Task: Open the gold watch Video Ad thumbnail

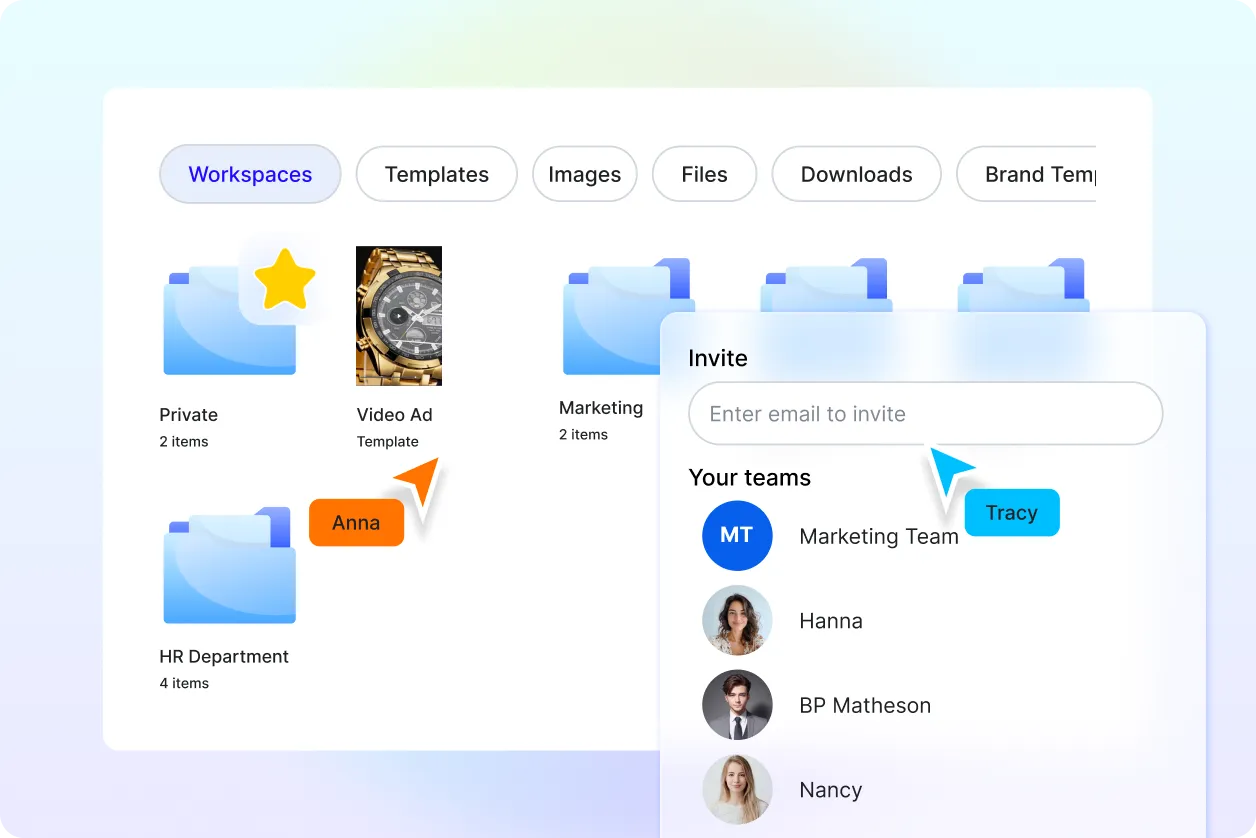Action: point(399,316)
